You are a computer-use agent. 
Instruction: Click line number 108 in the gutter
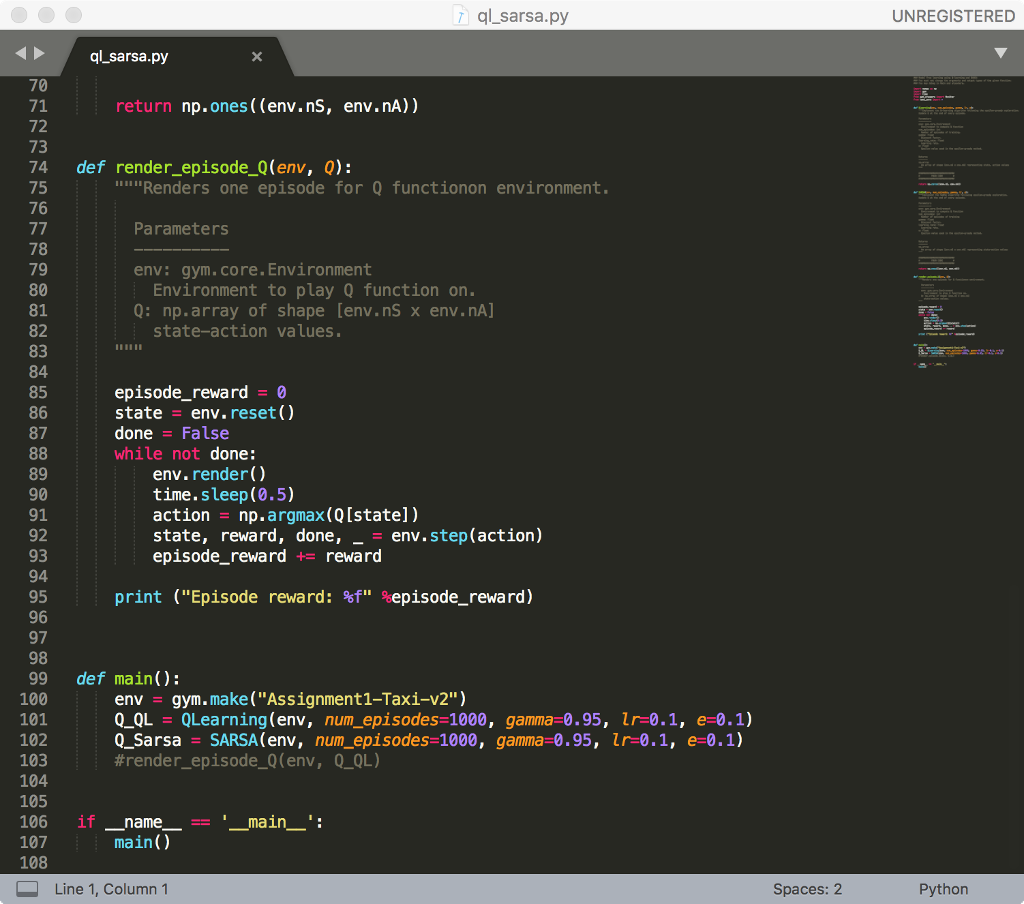pos(33,863)
